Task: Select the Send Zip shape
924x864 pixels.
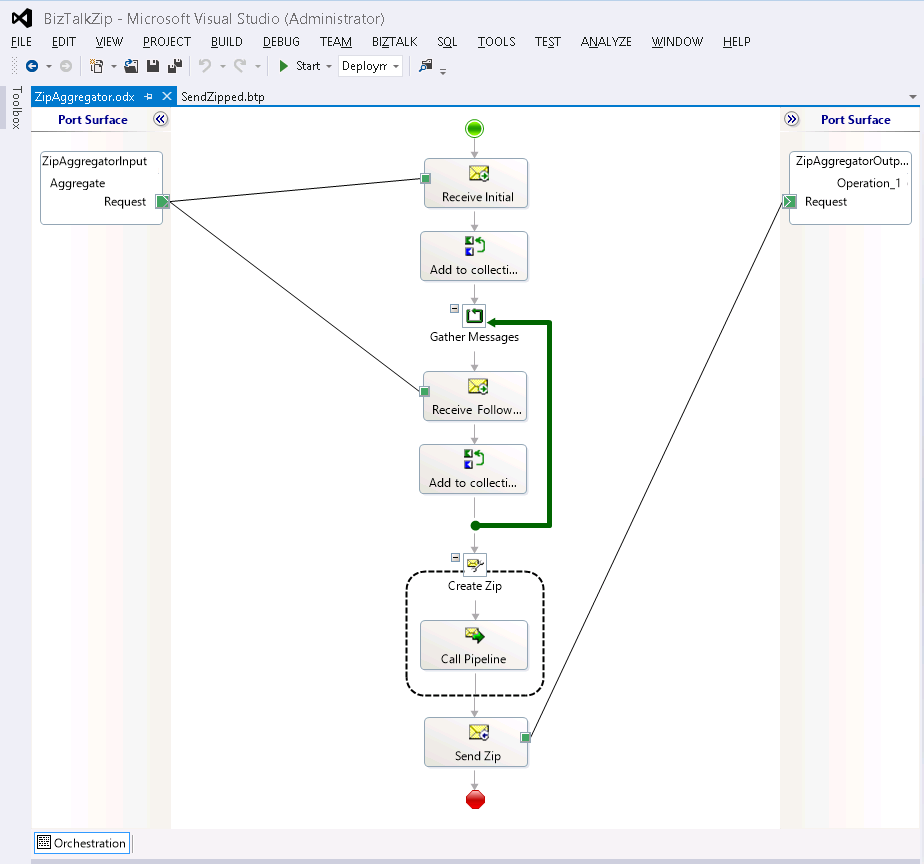Action: [476, 742]
